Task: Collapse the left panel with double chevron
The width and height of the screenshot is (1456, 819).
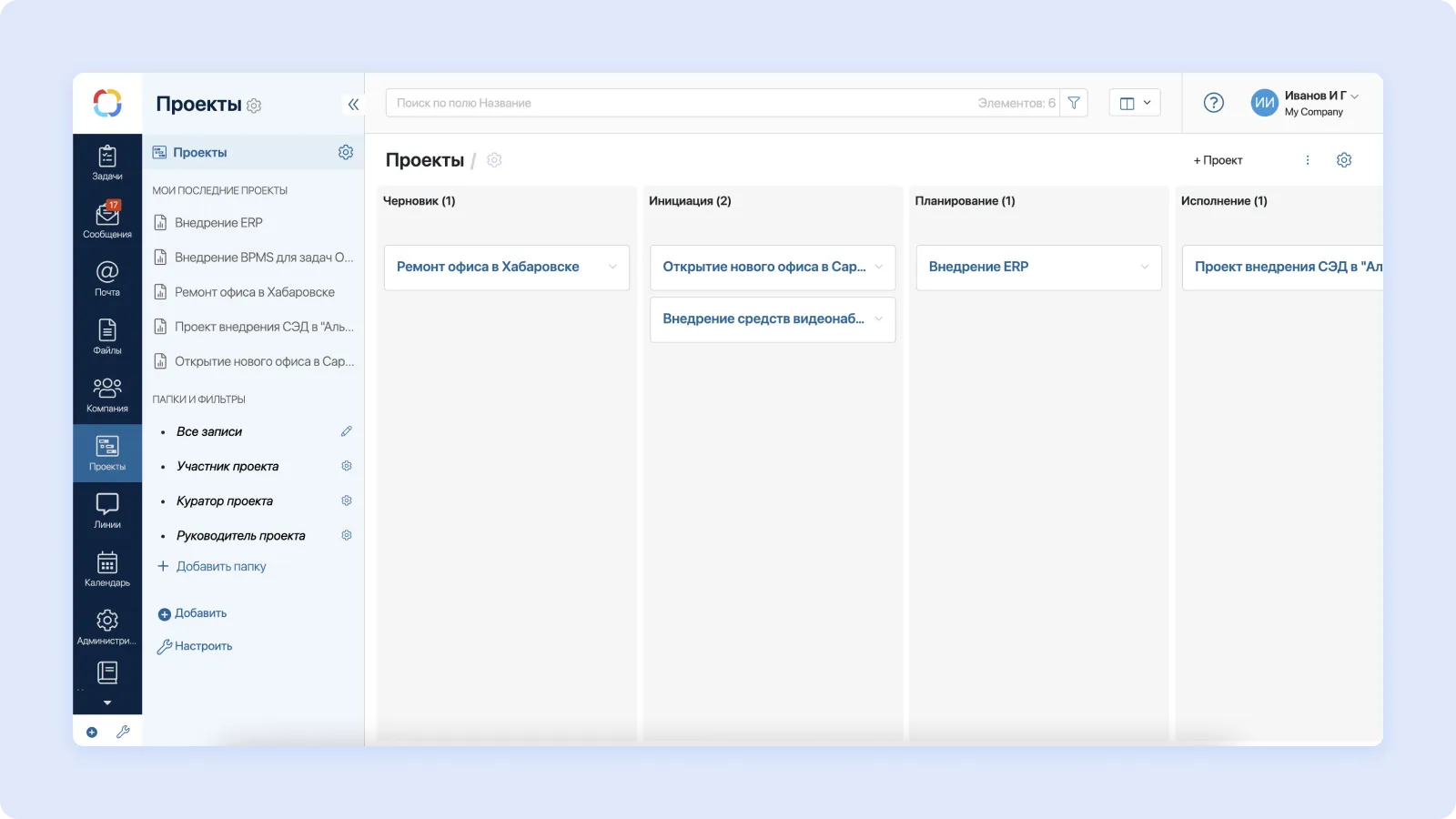Action: coord(353,105)
